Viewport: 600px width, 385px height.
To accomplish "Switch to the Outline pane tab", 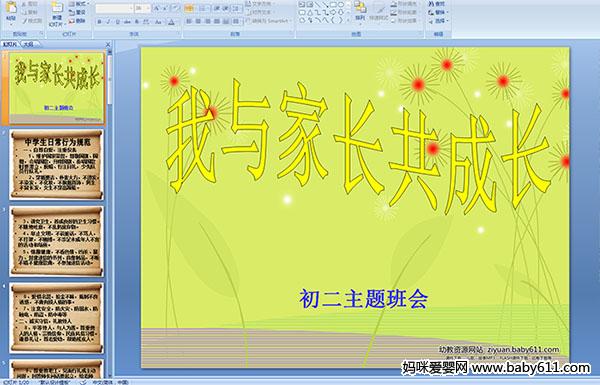I will [x=28, y=44].
